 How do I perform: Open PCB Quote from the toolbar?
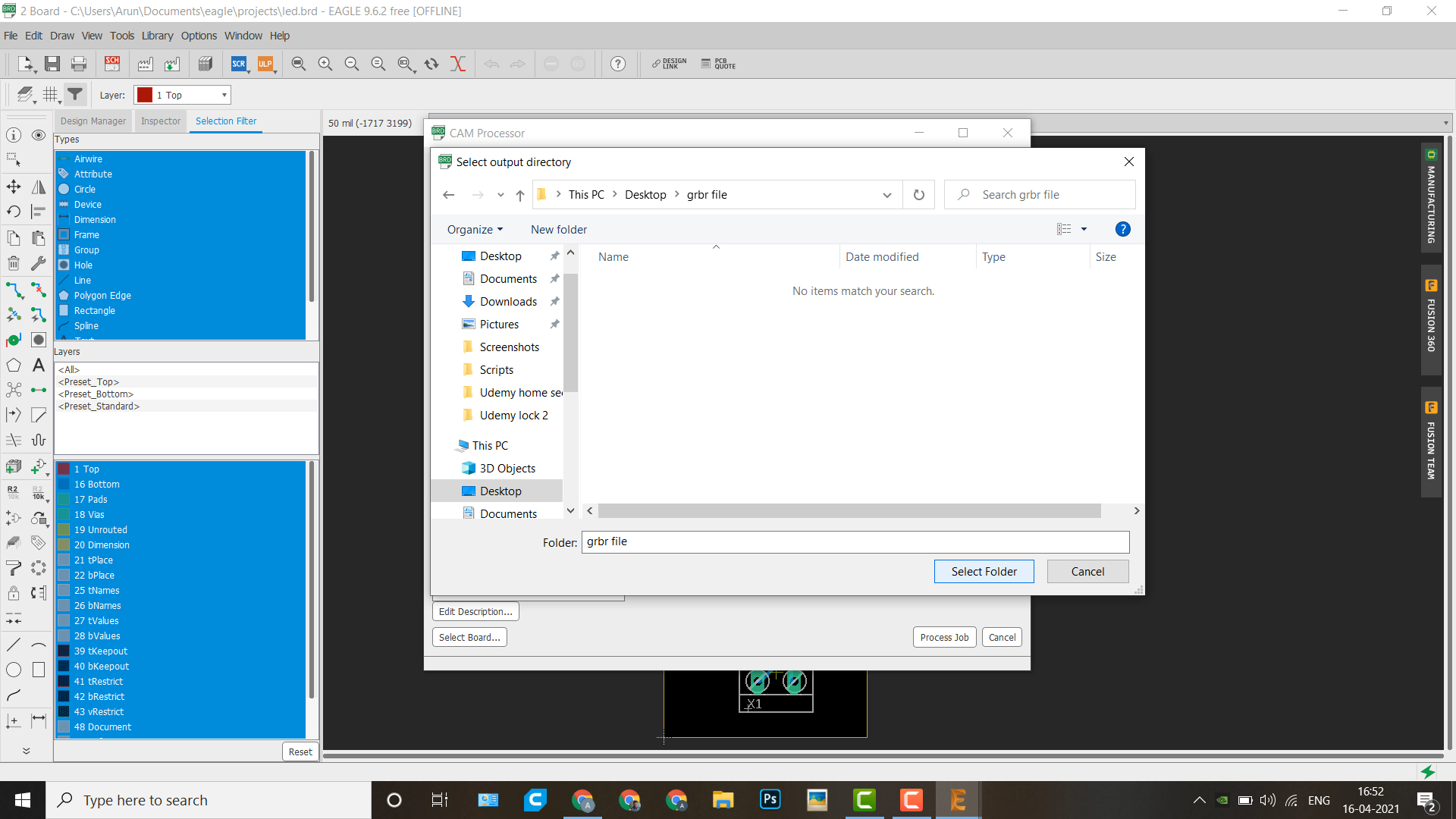[x=718, y=64]
